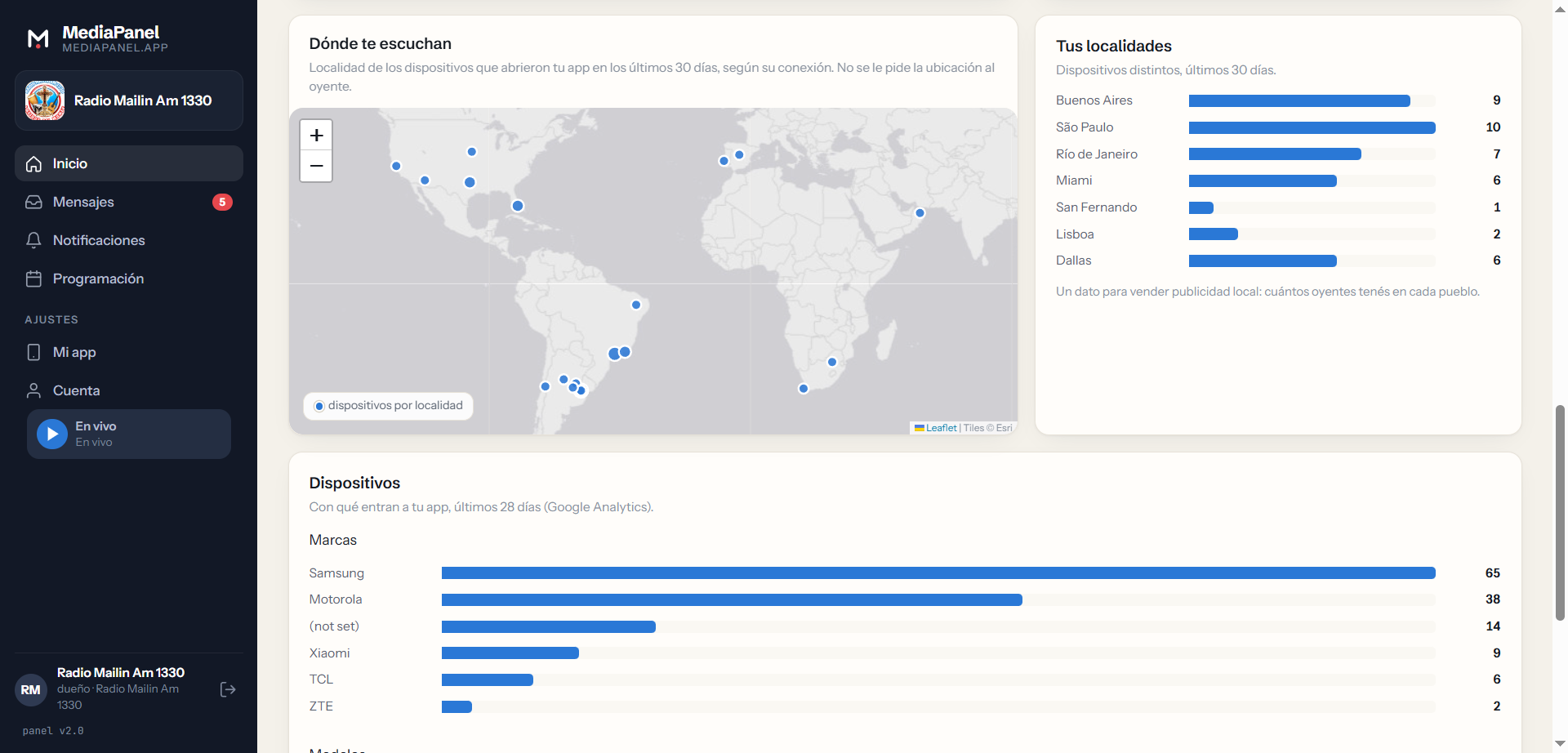Play the En vivo live stream
1568x753 pixels.
tap(52, 434)
